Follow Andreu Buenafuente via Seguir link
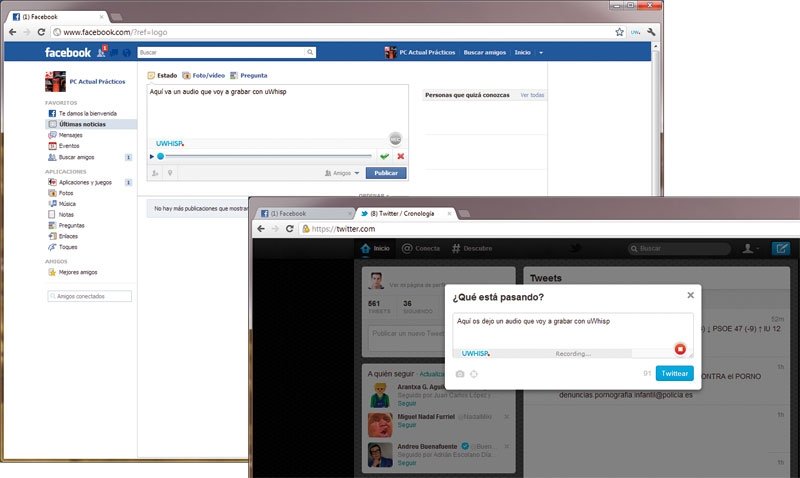The image size is (800, 478). tap(407, 463)
